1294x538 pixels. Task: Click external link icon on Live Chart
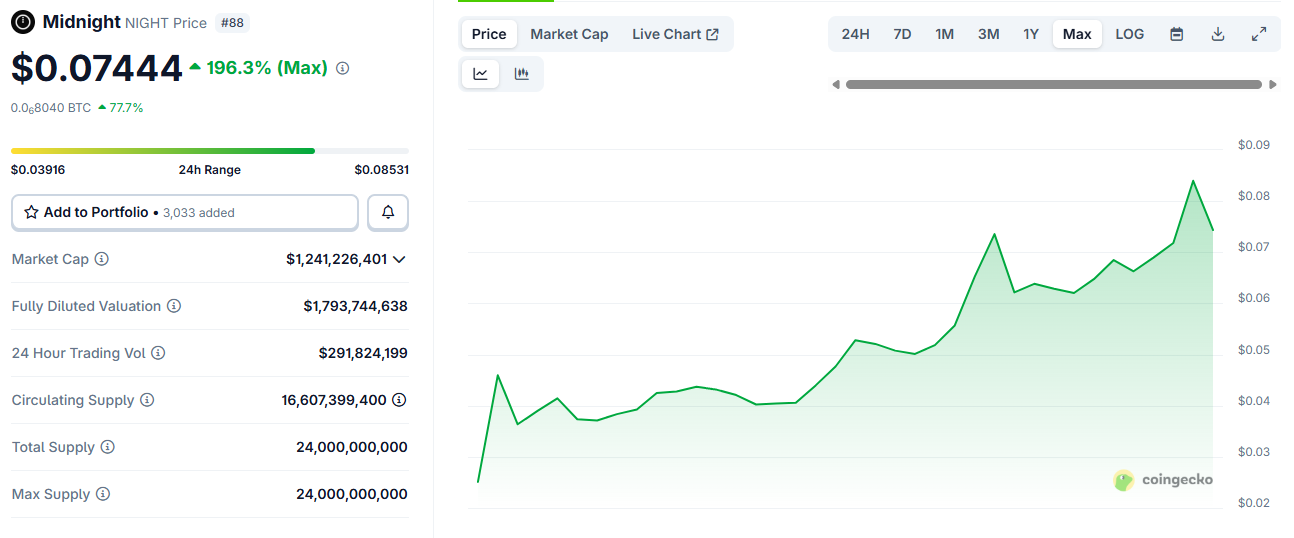(712, 34)
